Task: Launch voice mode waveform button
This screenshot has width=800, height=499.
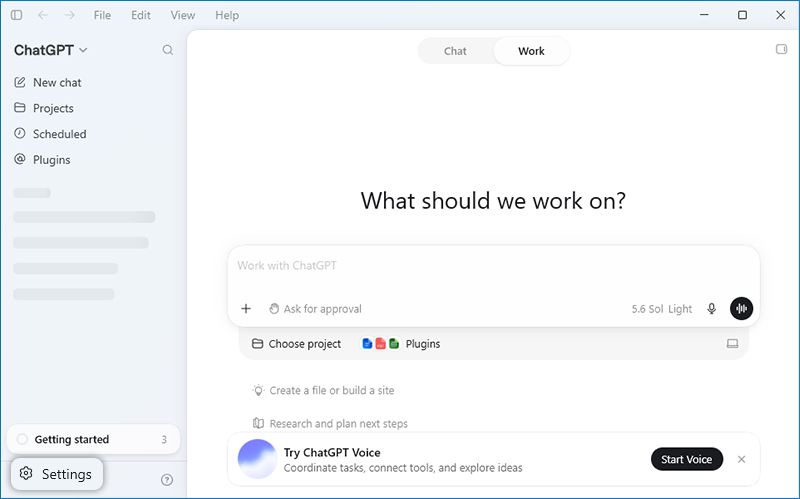Action: click(741, 309)
